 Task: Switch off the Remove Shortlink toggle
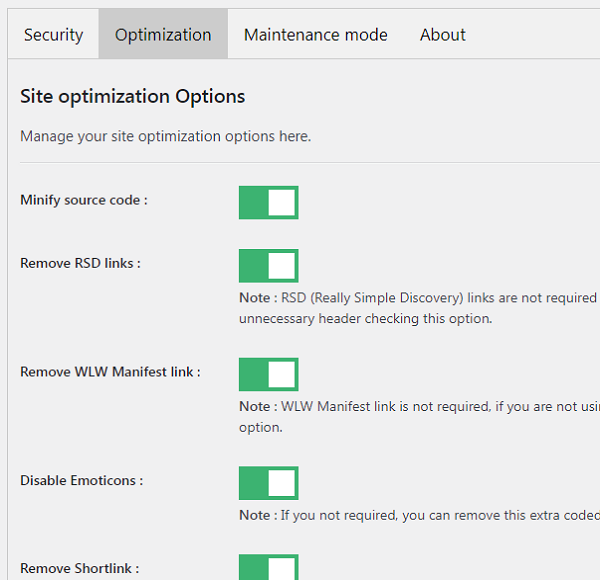point(268,567)
